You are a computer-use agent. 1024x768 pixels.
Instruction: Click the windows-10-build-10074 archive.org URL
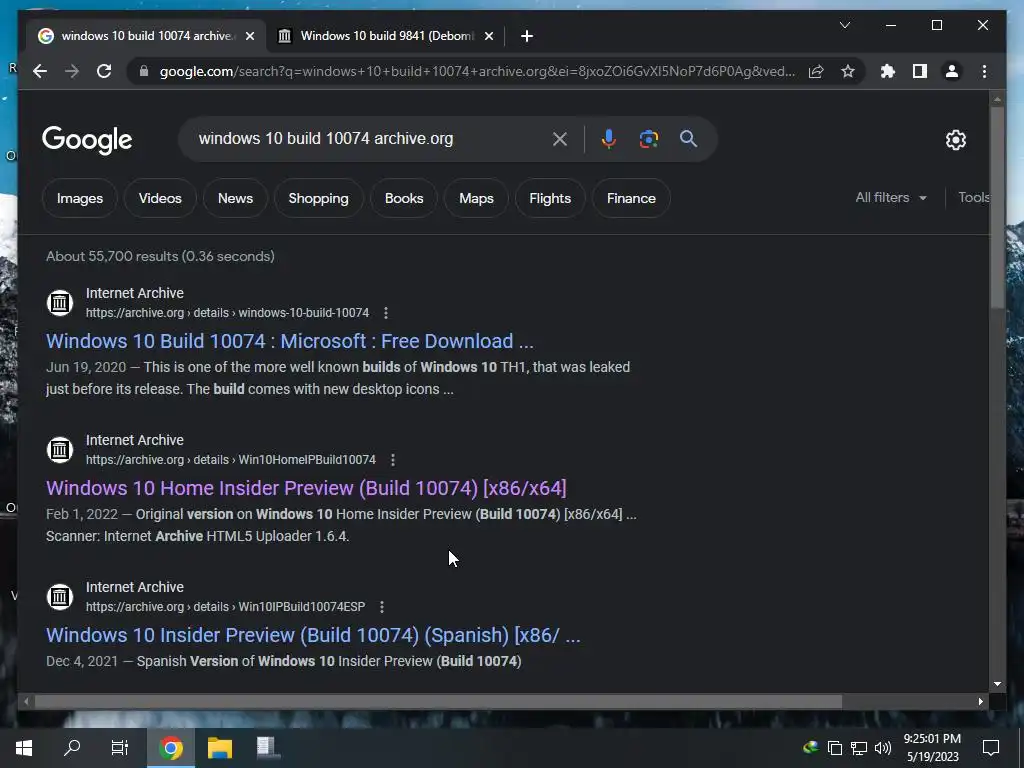[227, 313]
